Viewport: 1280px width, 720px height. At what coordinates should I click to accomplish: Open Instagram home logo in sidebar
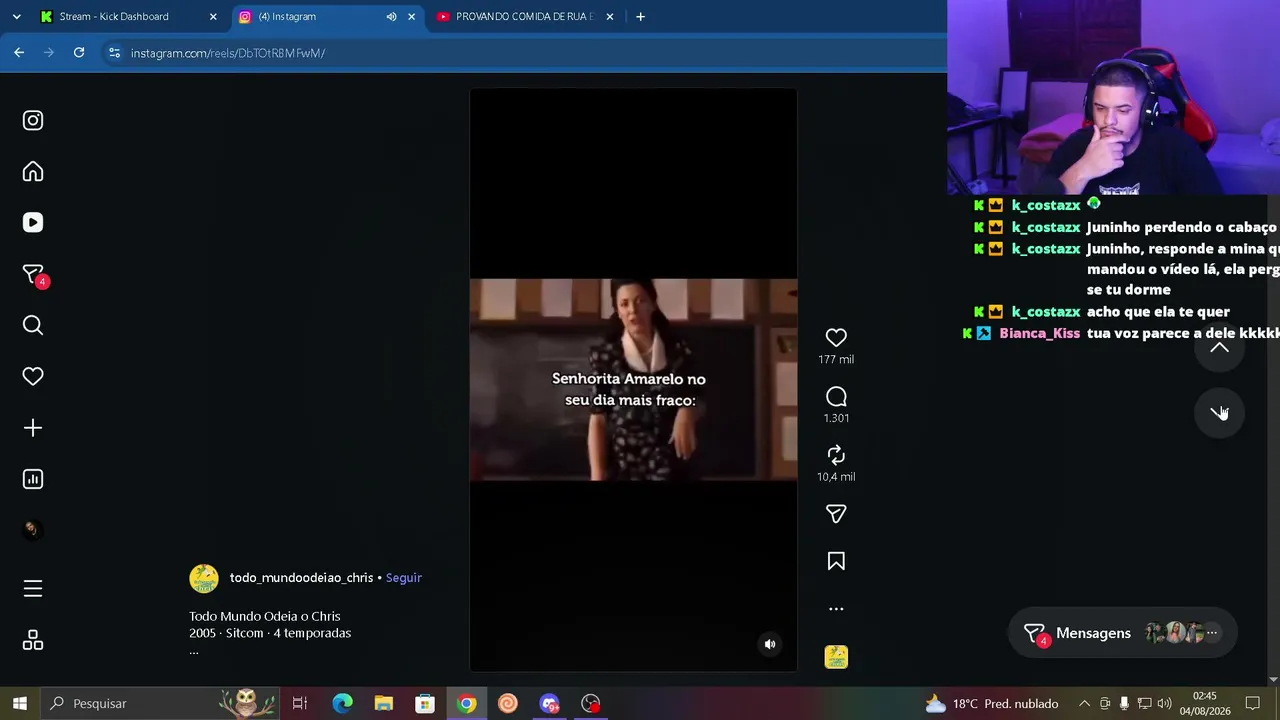[33, 120]
